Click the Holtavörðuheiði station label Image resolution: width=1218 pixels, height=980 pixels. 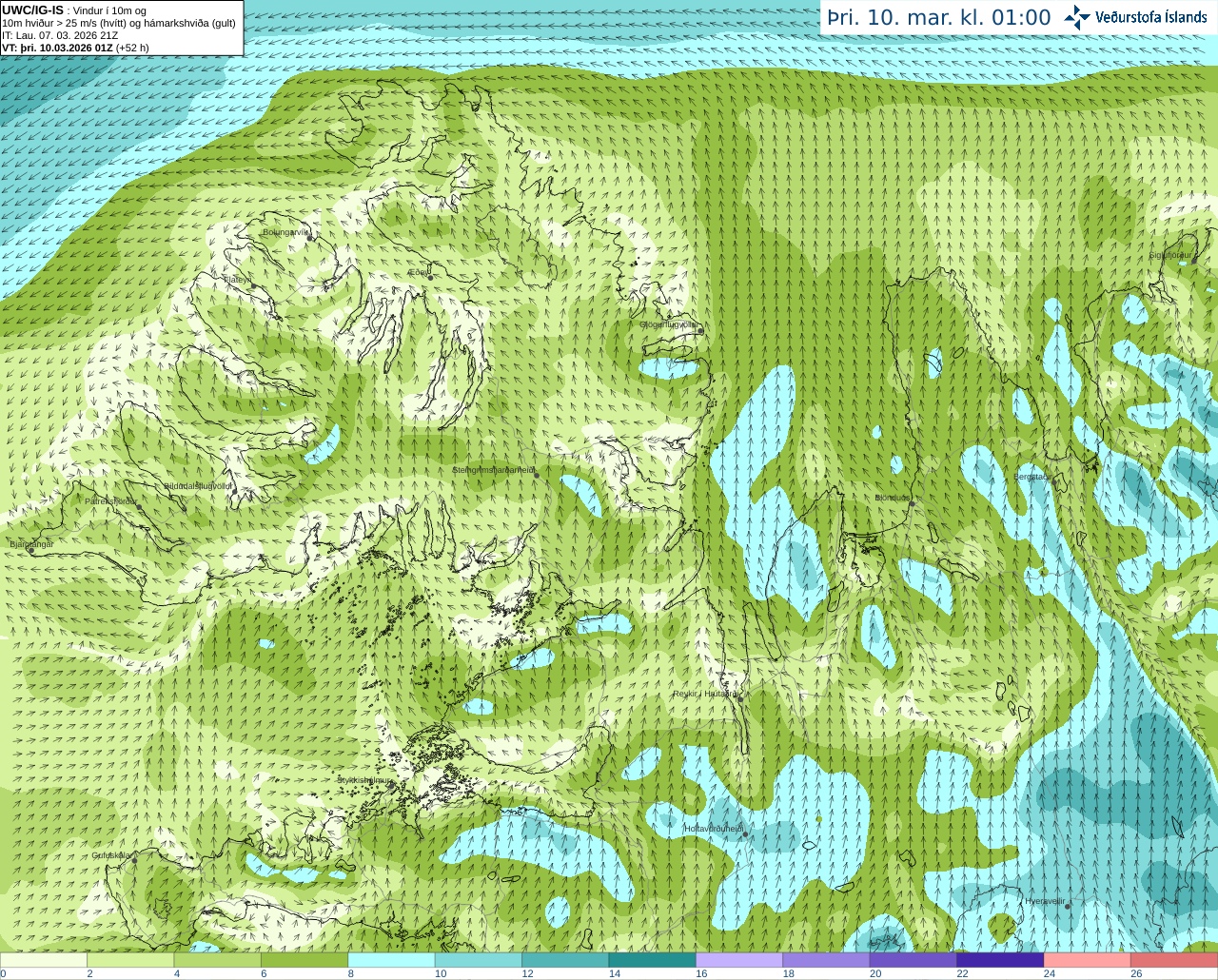point(714,829)
